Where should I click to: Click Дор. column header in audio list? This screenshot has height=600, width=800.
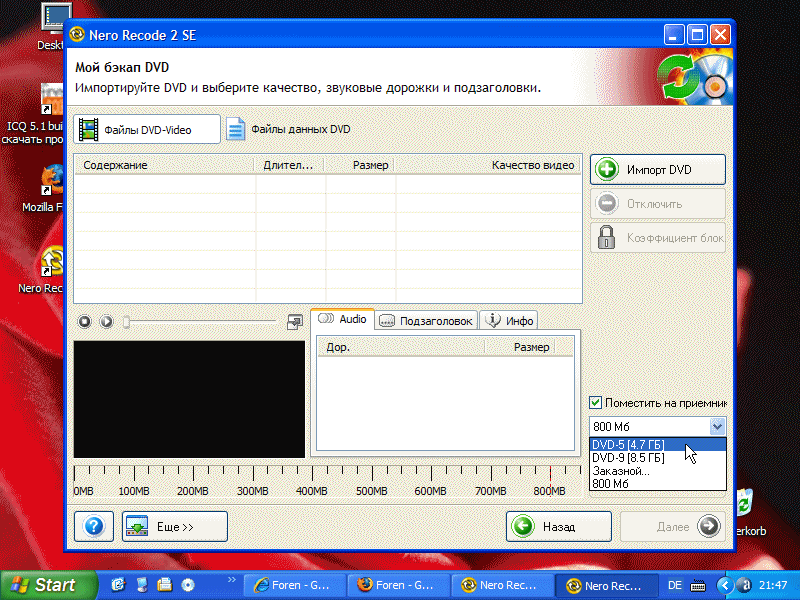(401, 347)
